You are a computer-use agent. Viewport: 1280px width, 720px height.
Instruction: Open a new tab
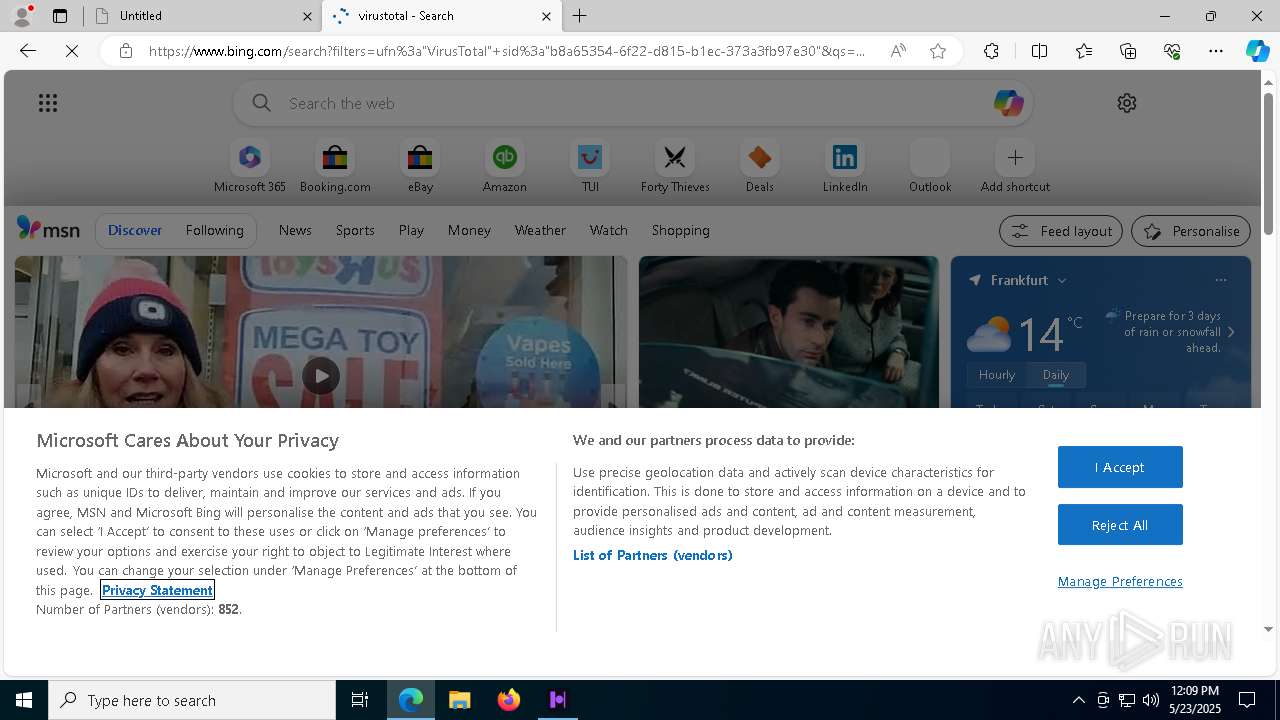pos(580,15)
